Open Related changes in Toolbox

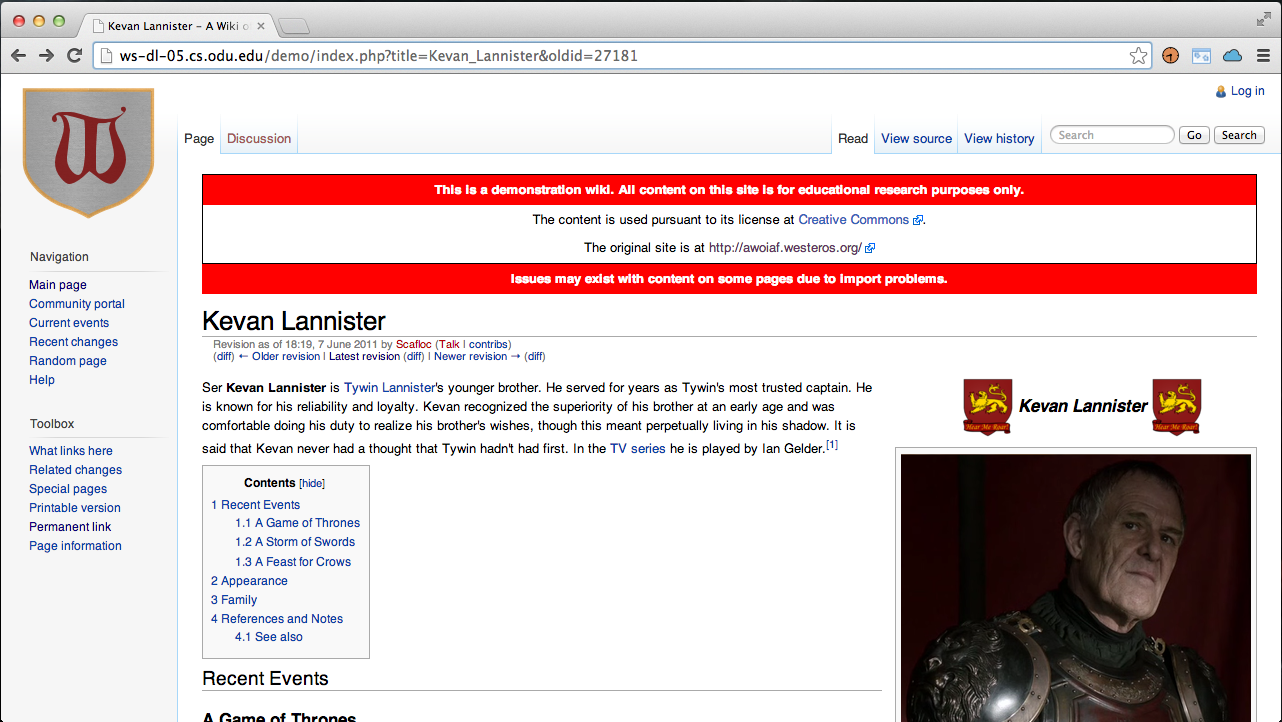pos(75,470)
